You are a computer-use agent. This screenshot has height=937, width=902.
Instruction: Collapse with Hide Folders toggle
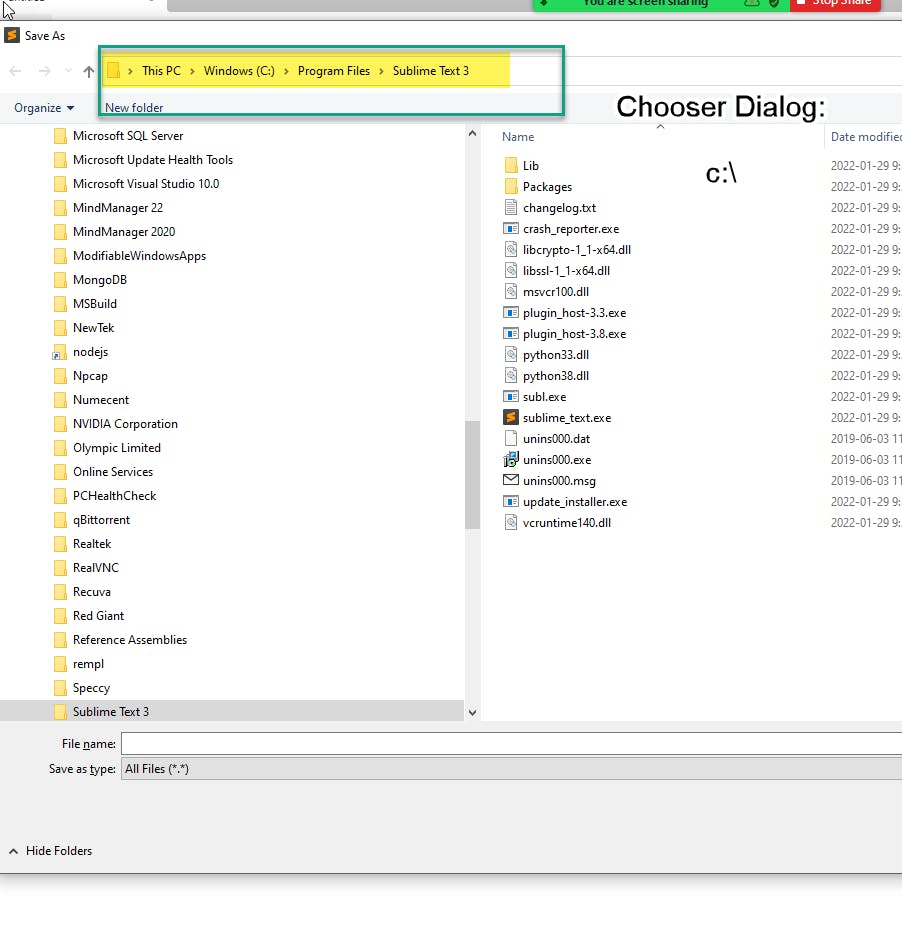[51, 850]
